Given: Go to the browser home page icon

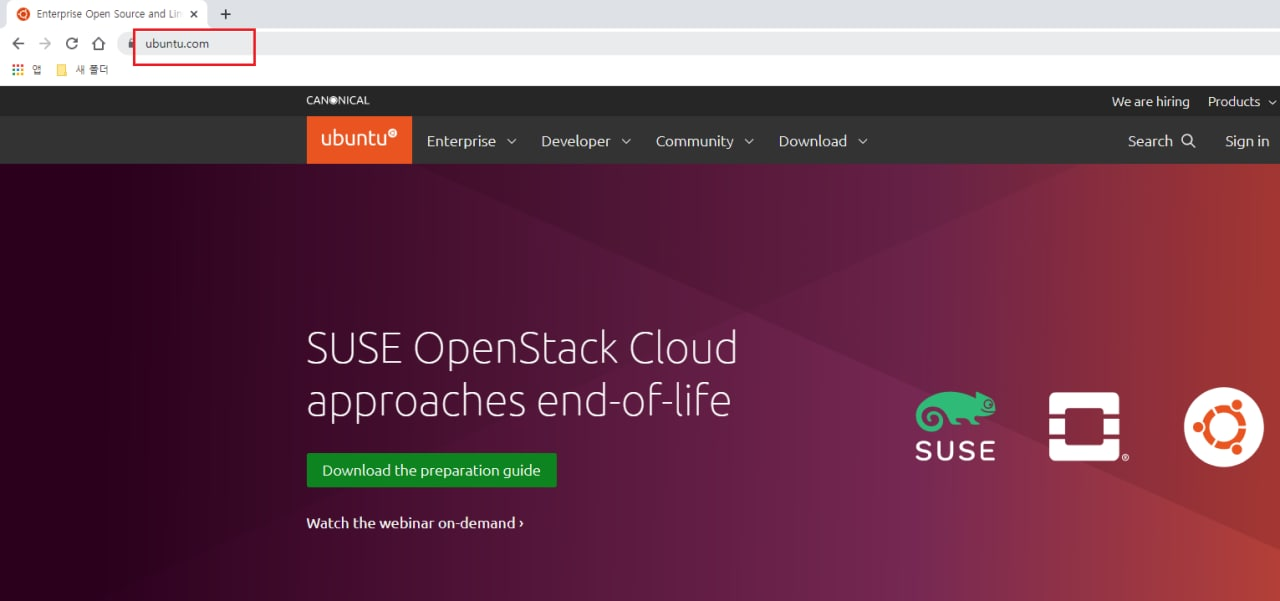Looking at the screenshot, I should coord(98,43).
